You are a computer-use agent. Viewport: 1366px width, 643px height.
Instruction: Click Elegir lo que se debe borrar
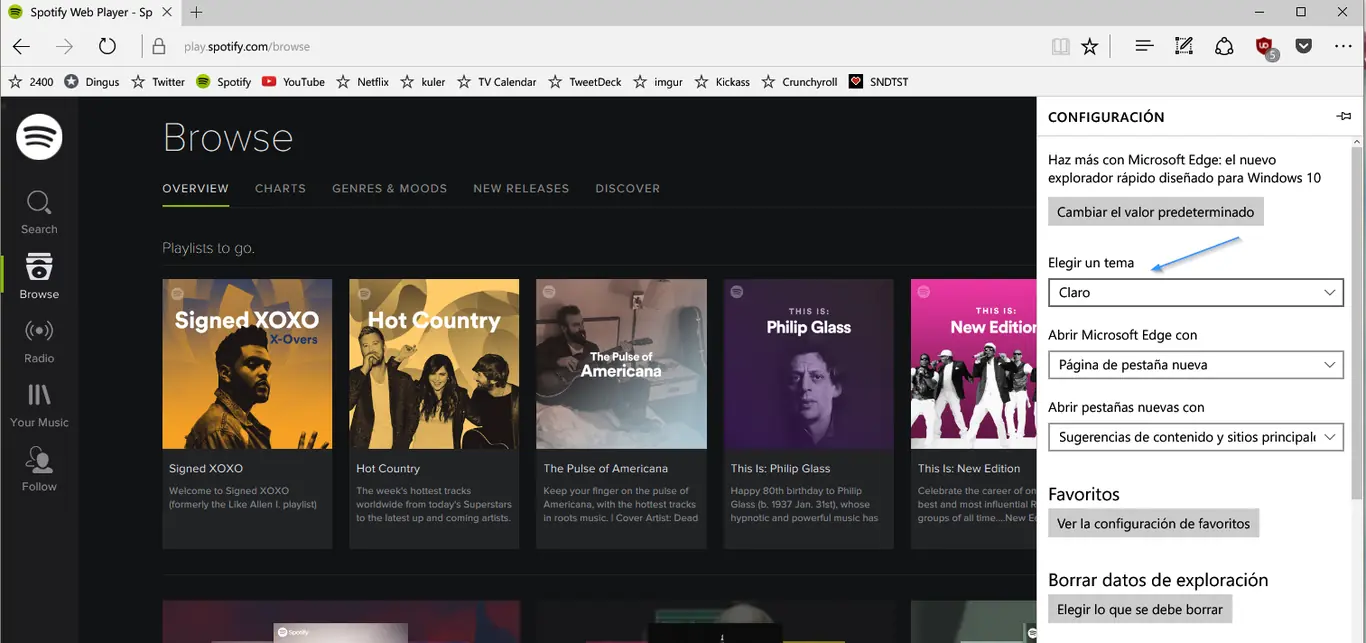click(1140, 609)
